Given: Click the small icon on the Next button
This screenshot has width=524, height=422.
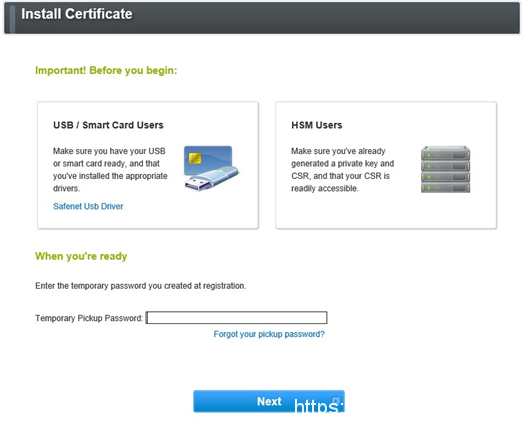Looking at the screenshot, I should (x=336, y=400).
